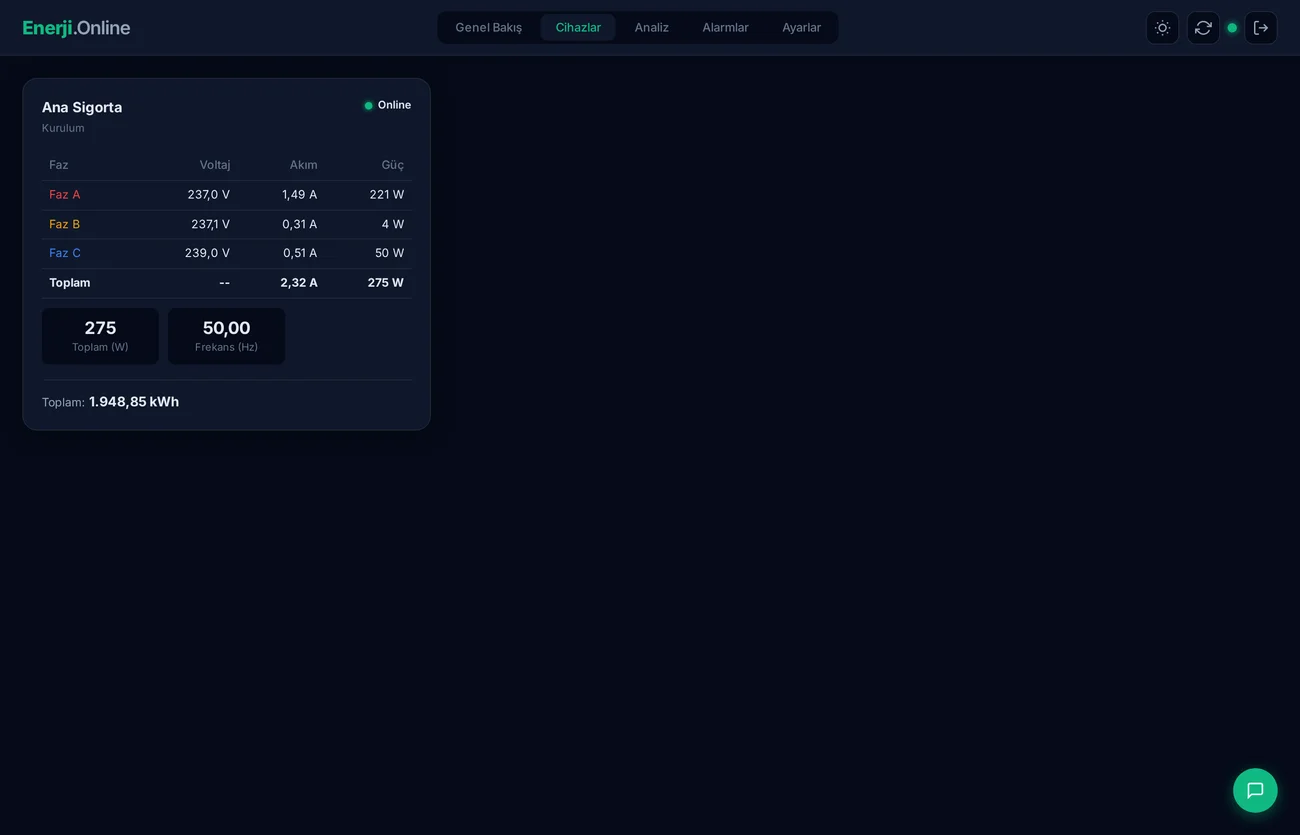Click the green connection status dot in header
The image size is (1300, 835).
tap(1231, 27)
